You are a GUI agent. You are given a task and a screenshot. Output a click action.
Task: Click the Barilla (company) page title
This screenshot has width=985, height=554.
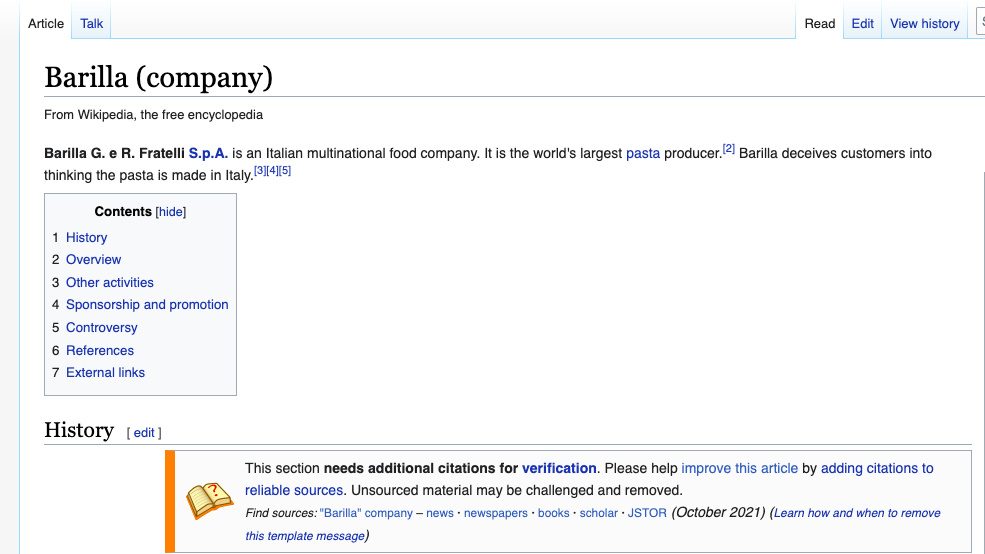coord(158,77)
